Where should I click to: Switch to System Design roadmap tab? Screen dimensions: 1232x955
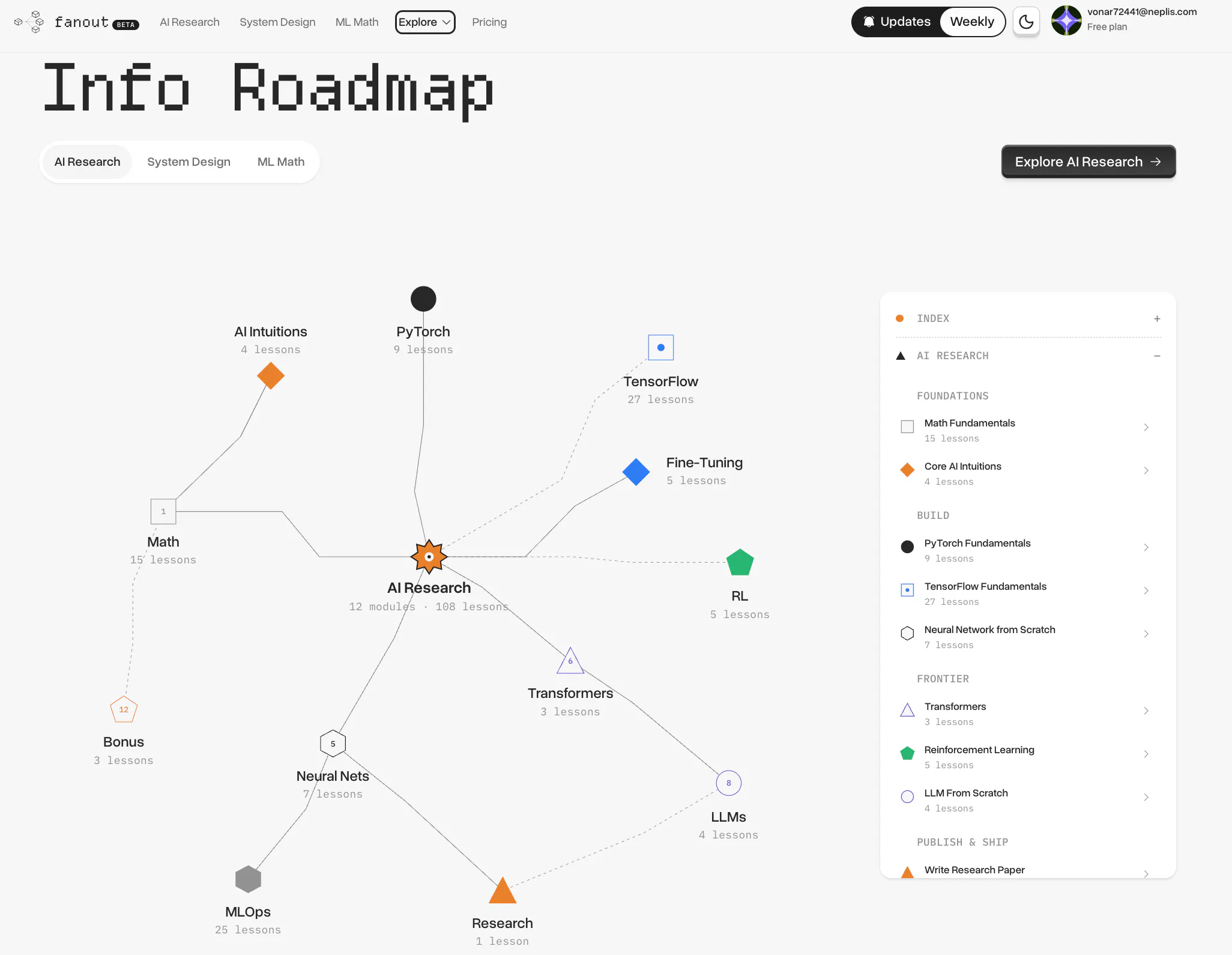click(189, 162)
